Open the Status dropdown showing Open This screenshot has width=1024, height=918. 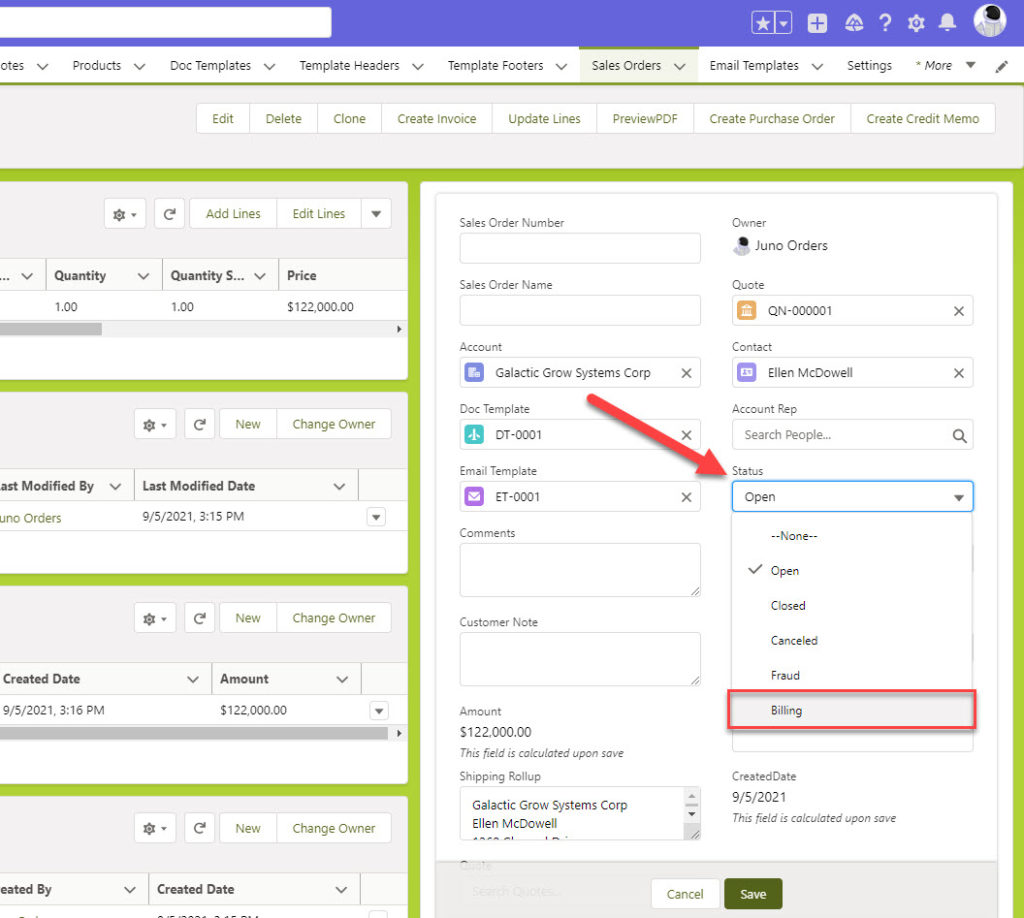(x=852, y=497)
